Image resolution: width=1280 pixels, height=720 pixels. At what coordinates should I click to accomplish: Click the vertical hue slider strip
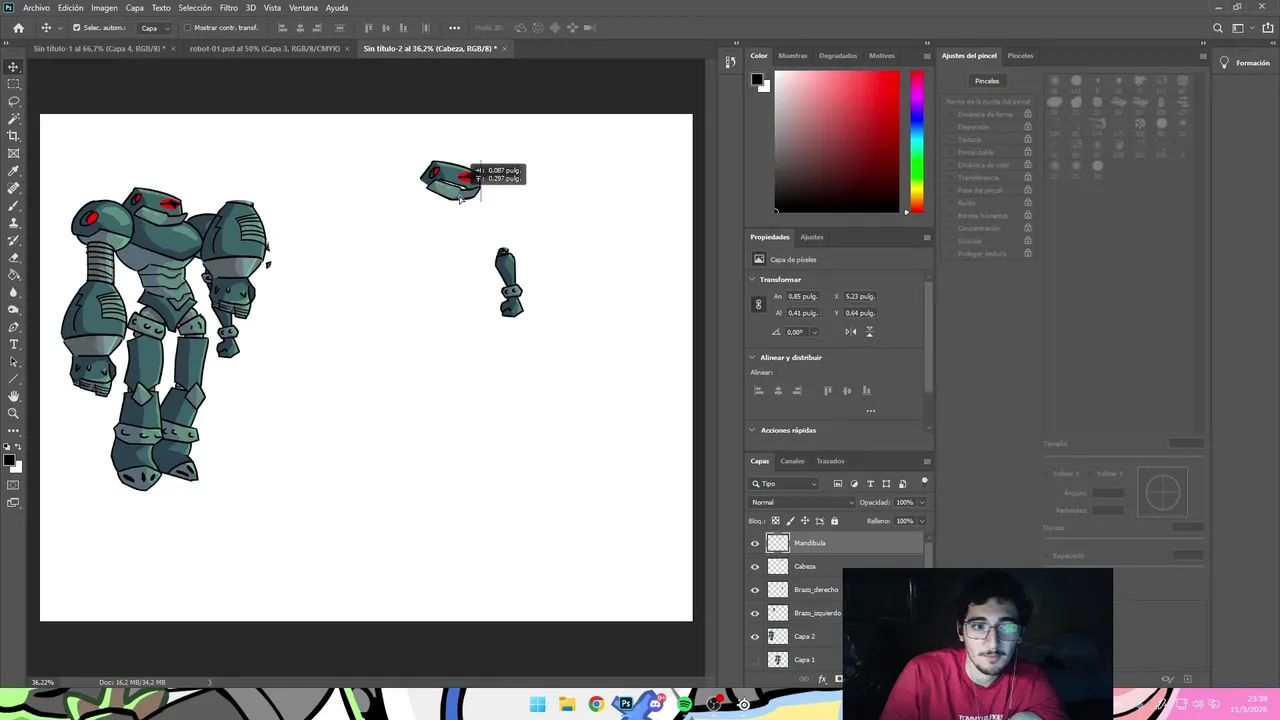[x=916, y=141]
